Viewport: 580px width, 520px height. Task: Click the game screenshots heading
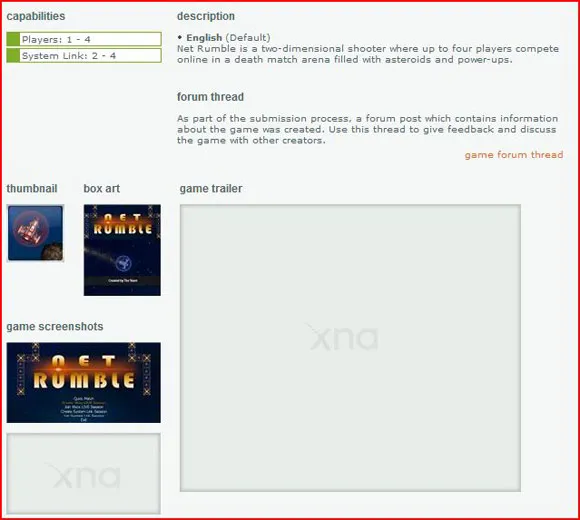(55, 327)
